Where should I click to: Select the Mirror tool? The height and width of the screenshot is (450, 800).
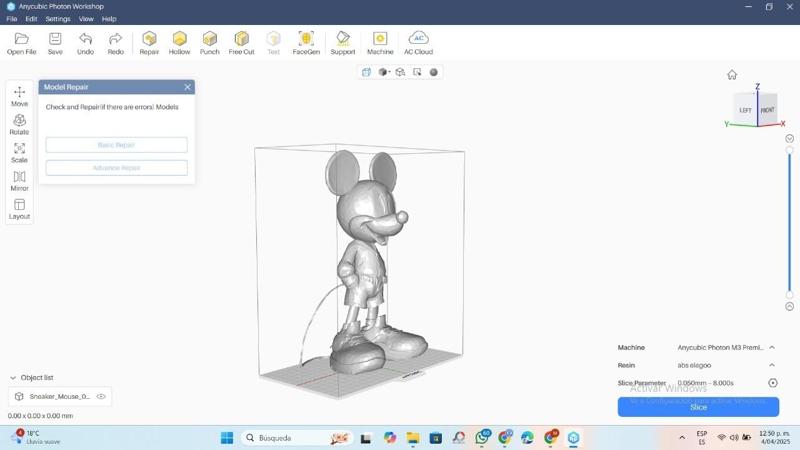(19, 181)
